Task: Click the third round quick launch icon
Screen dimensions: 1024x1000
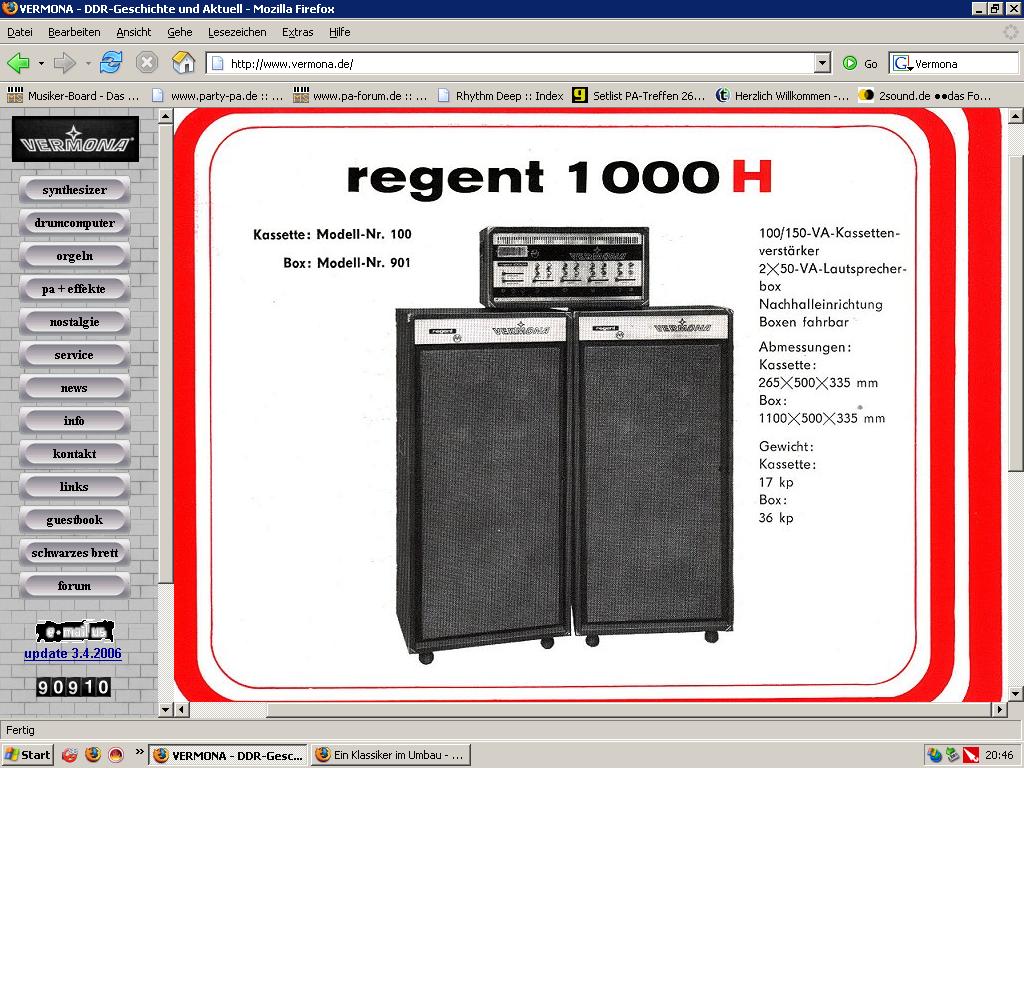Action: (116, 755)
